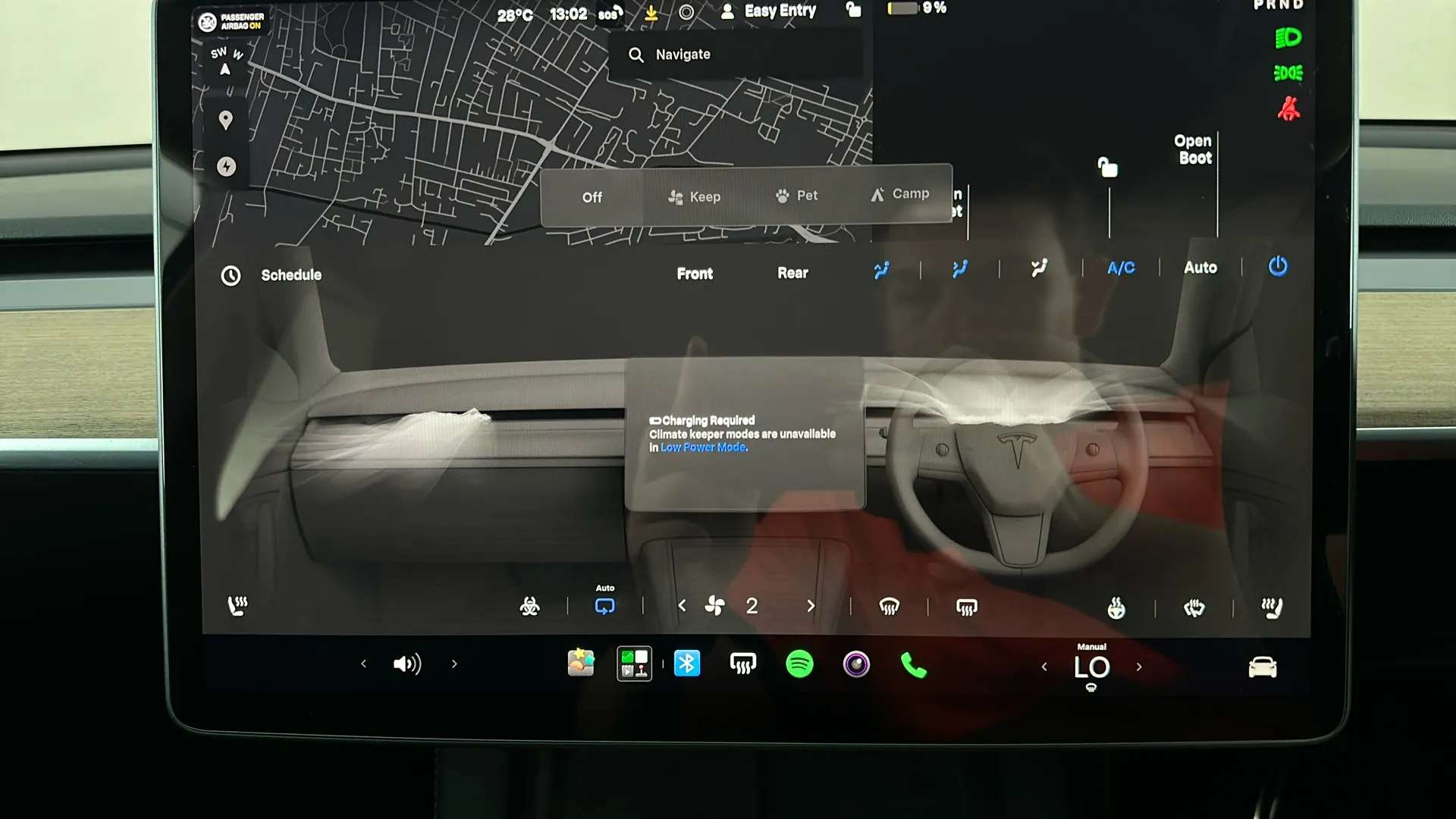This screenshot has width=1456, height=819.
Task: Decrease fan speed with left chevron
Action: click(682, 605)
